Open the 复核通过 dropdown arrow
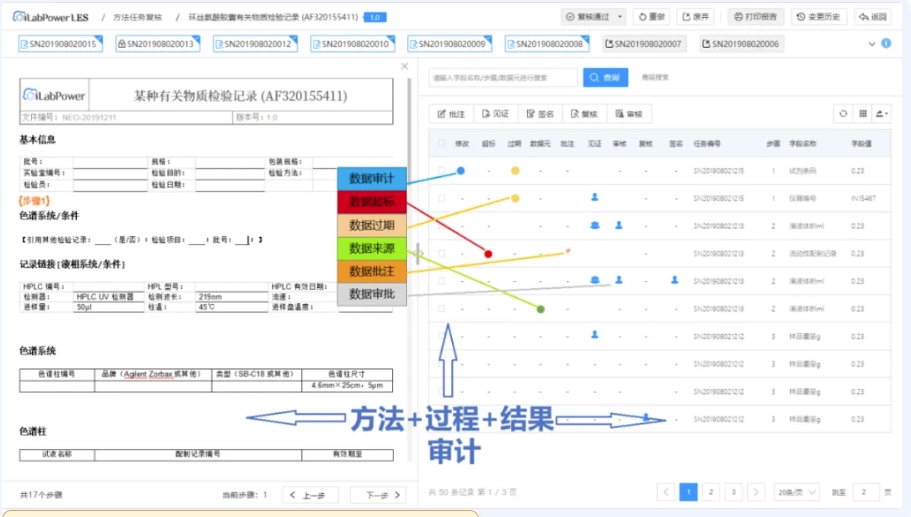 (621, 17)
